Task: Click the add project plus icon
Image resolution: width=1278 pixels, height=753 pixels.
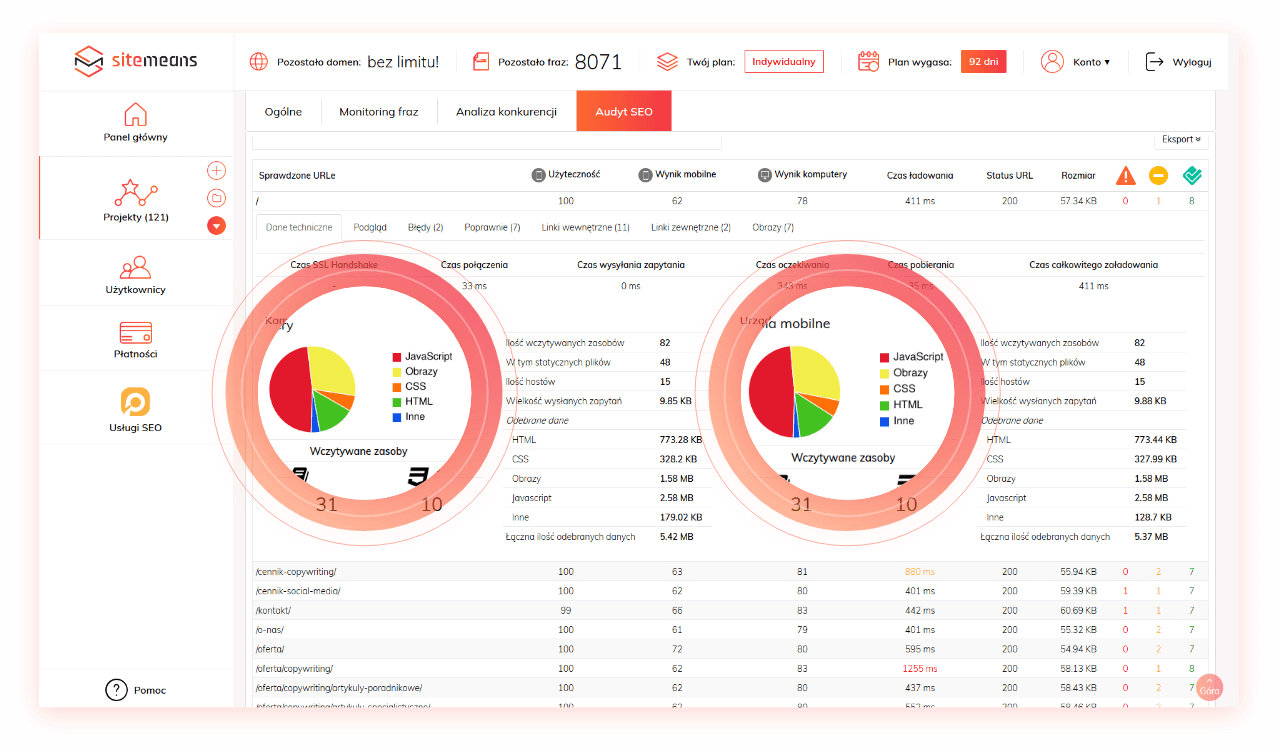Action: 216,170
